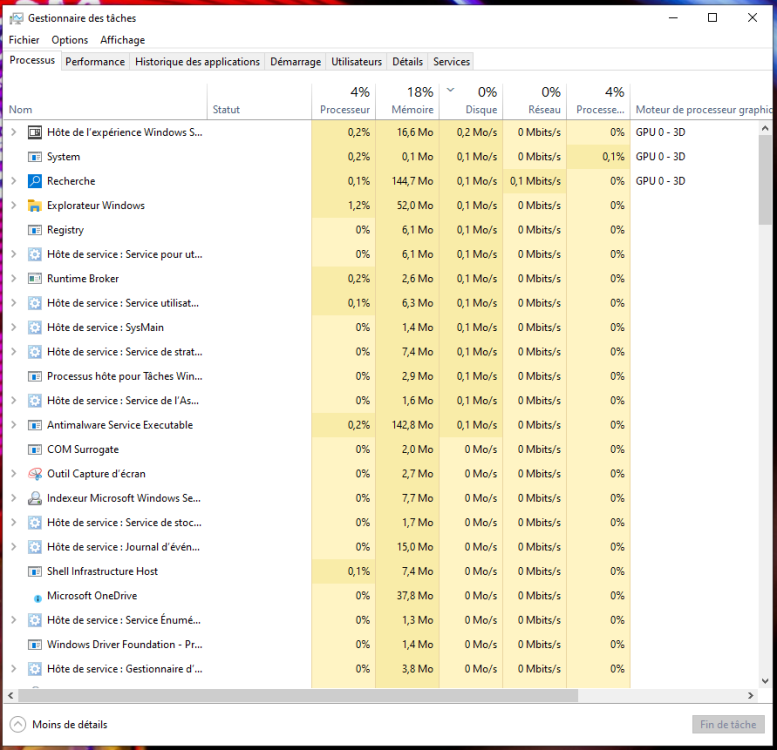Click the Explorateur Windows folder icon
The height and width of the screenshot is (750, 777).
[35, 206]
